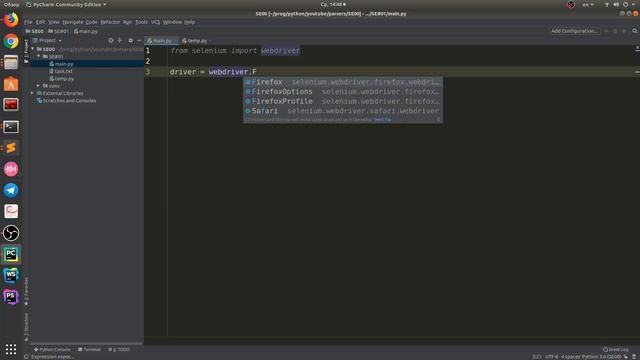
Task: Expand the venv folder arrow
Action: click(39, 86)
